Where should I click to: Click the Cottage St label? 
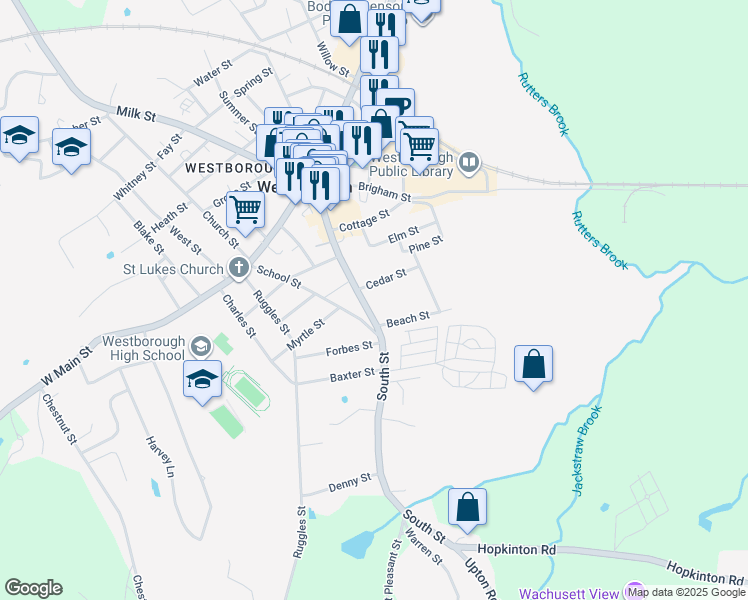364,221
